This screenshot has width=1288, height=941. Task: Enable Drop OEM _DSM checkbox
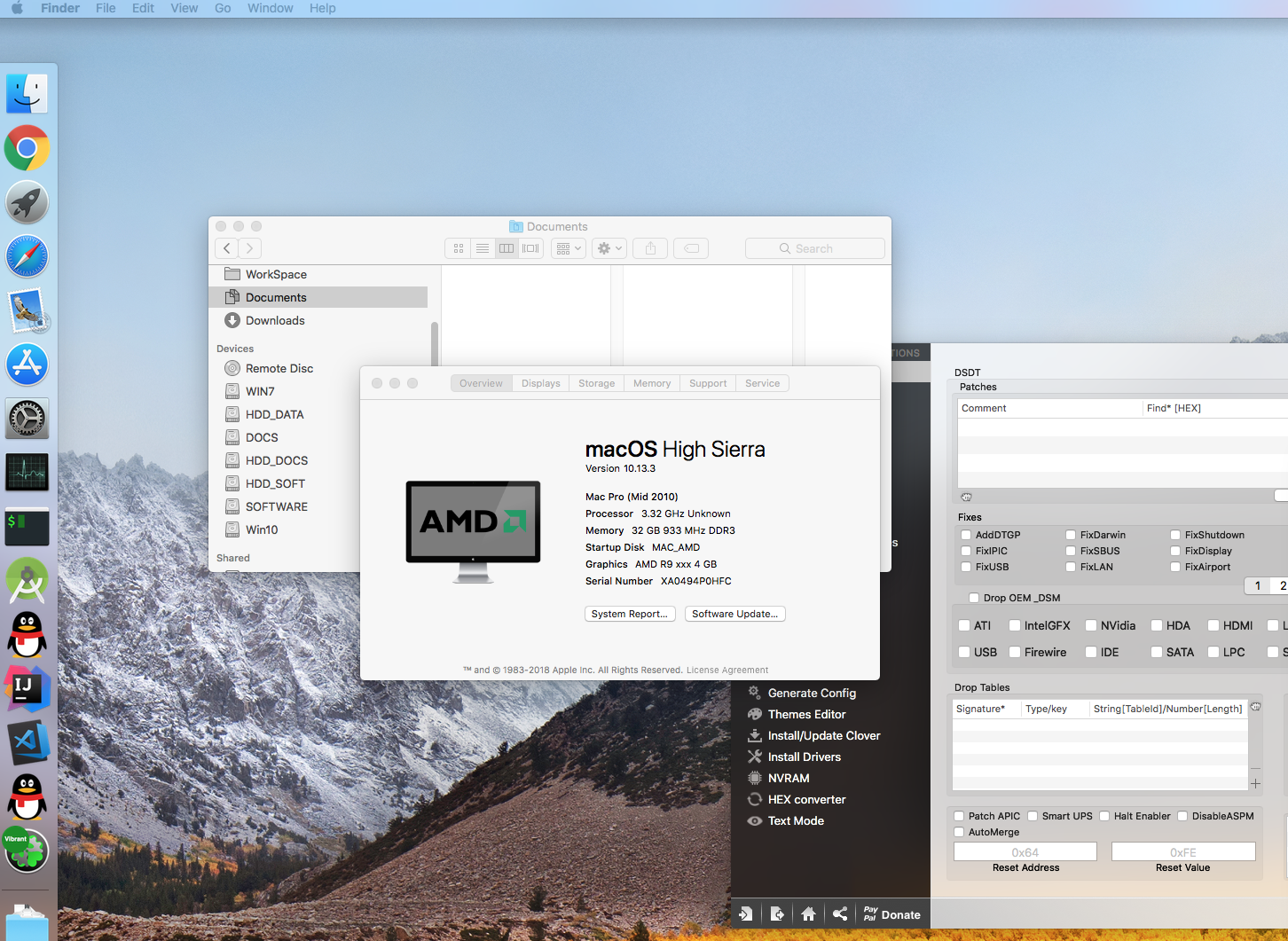click(974, 598)
